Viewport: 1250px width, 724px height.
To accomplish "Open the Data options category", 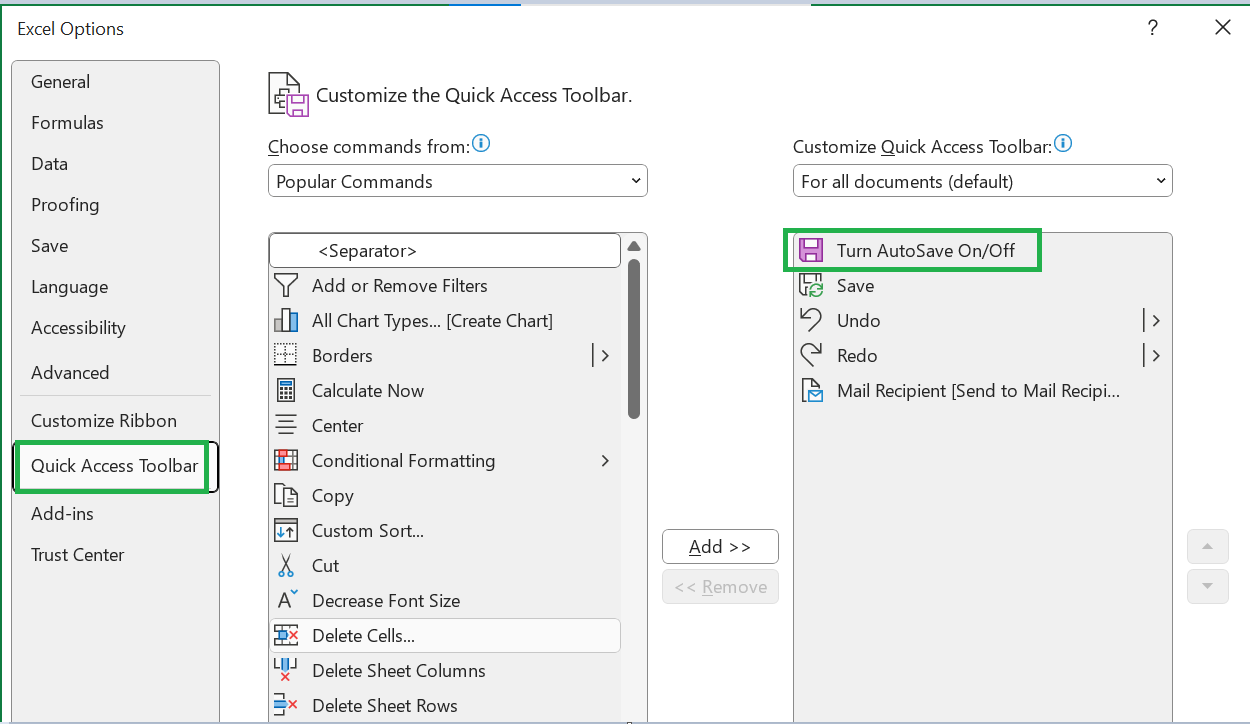I will coord(115,164).
